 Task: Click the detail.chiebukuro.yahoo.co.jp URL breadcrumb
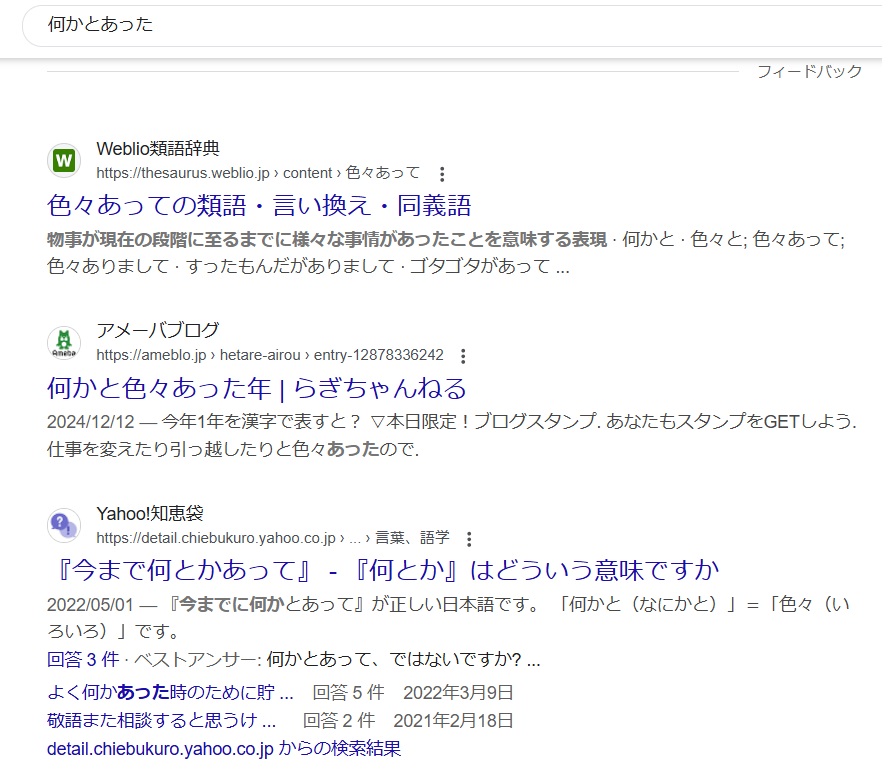click(x=273, y=538)
